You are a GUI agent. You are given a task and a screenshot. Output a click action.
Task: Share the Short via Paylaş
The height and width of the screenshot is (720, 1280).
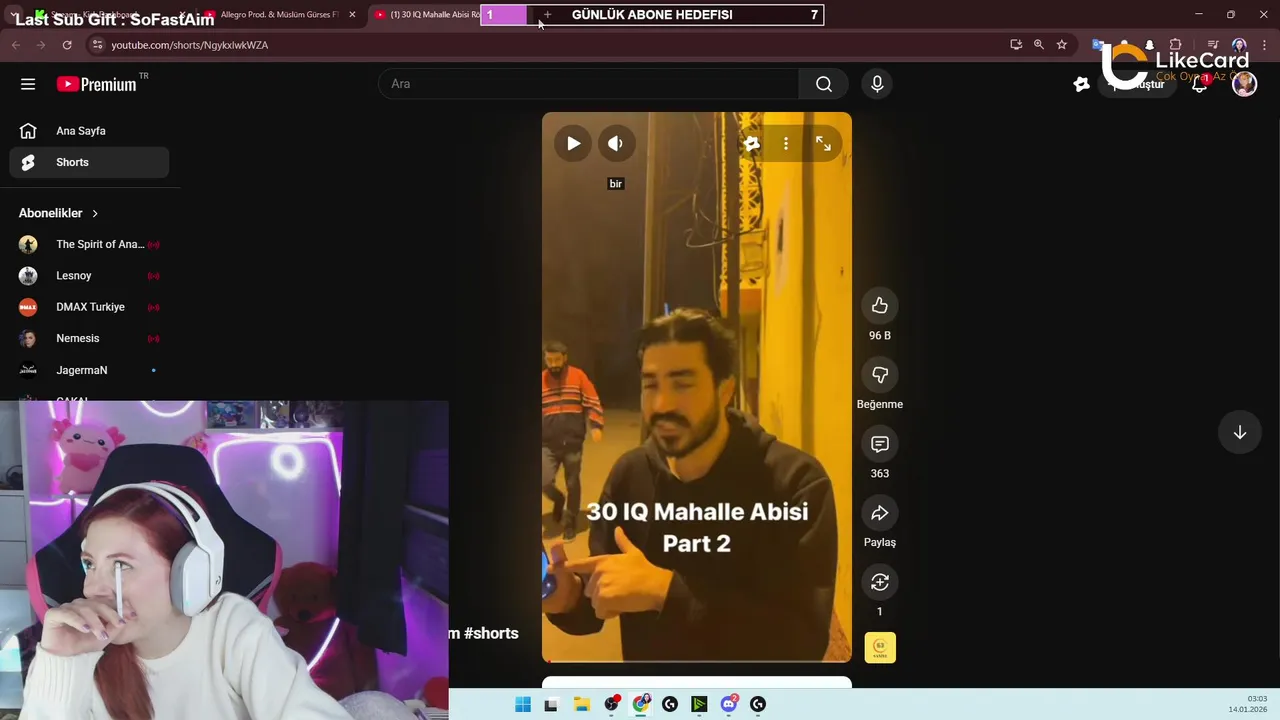tap(880, 513)
